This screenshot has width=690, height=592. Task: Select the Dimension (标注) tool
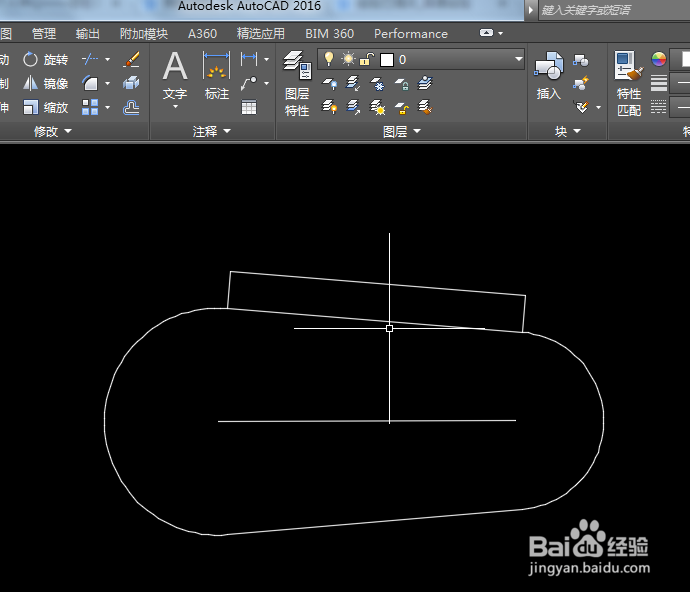pyautogui.click(x=217, y=75)
